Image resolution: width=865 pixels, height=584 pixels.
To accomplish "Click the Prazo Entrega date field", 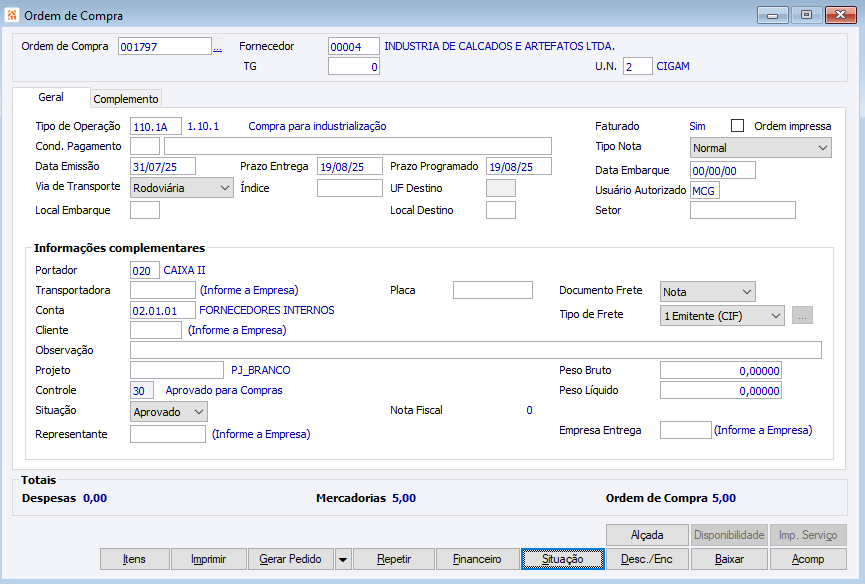I will (x=350, y=166).
